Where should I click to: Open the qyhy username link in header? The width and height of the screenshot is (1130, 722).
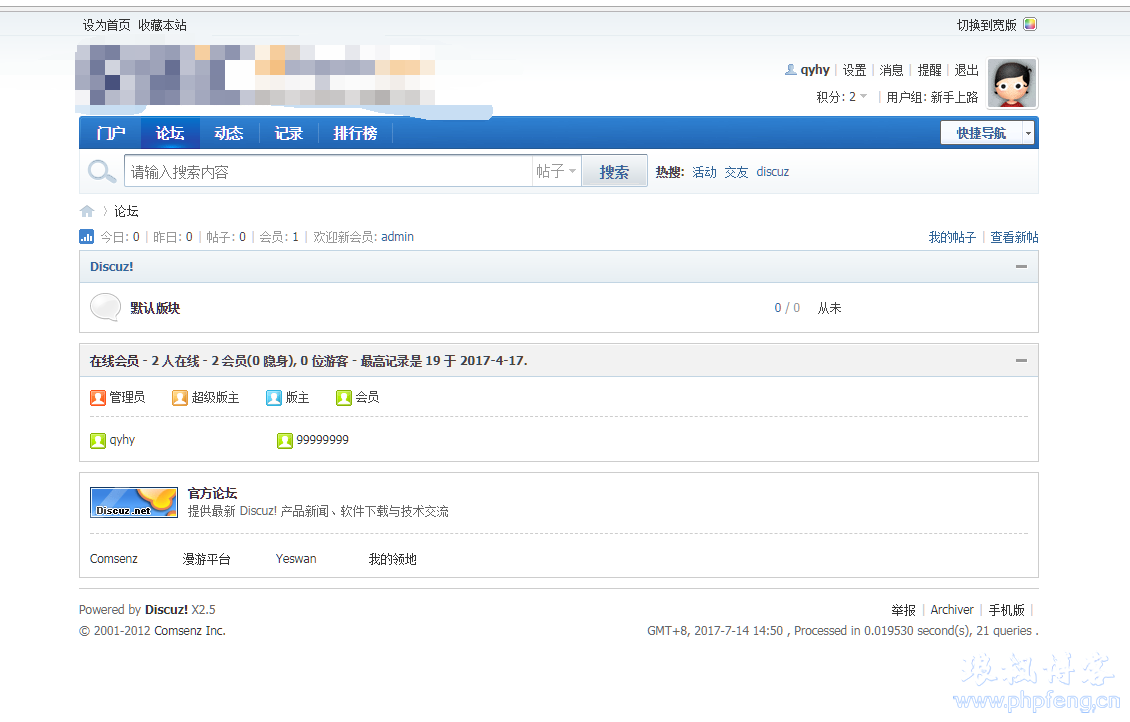pos(815,70)
